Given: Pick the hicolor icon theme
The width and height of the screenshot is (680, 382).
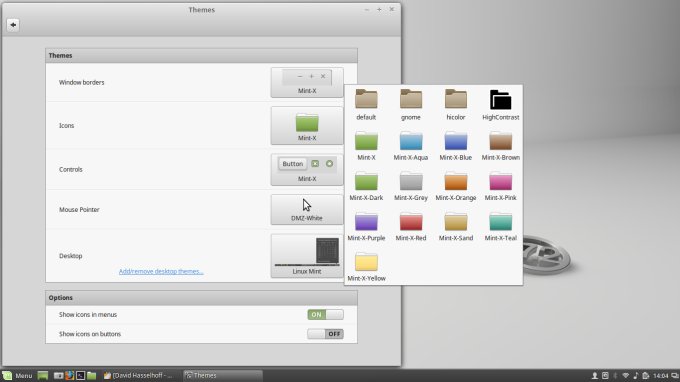Looking at the screenshot, I should coord(456,104).
